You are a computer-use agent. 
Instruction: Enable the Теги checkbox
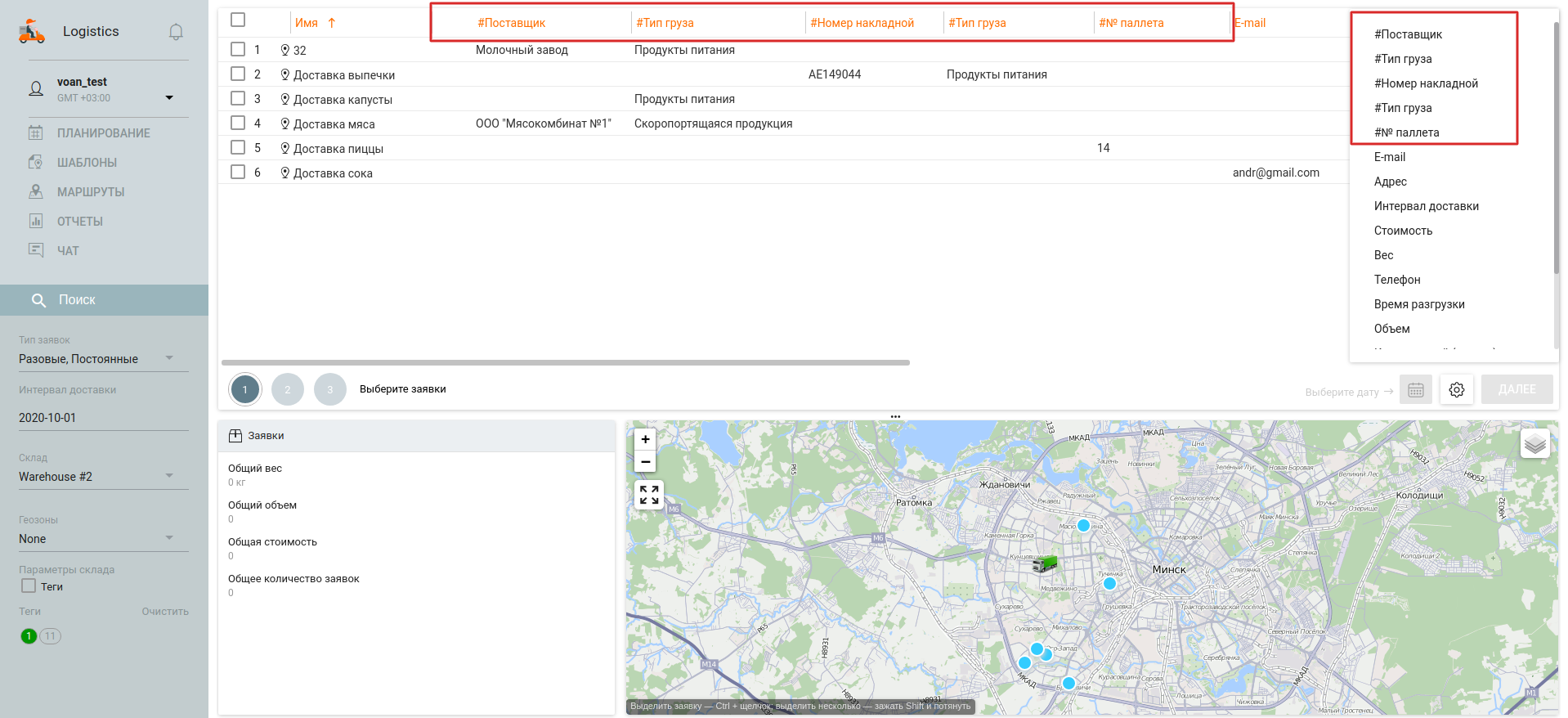click(29, 586)
